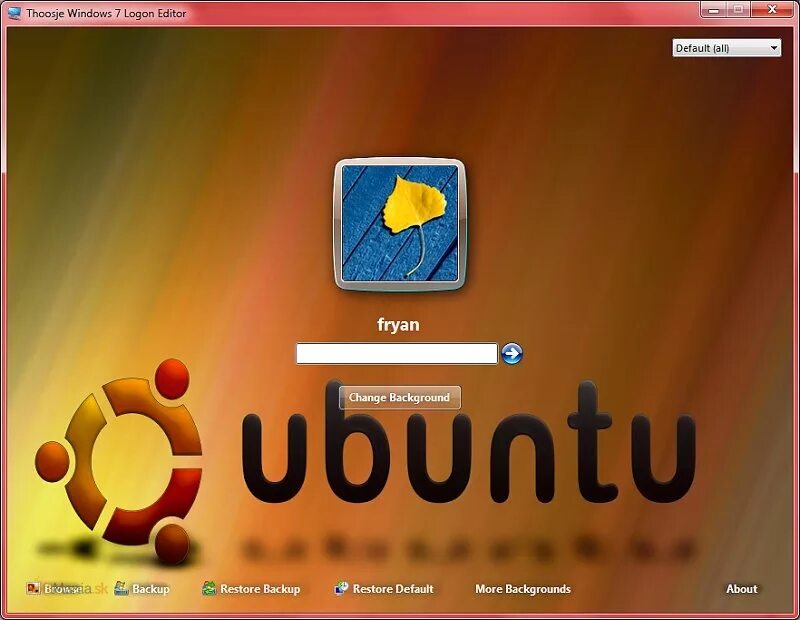Screen dimensions: 800x620
Task: Click the Browse icon at bottom left
Action: [33, 588]
